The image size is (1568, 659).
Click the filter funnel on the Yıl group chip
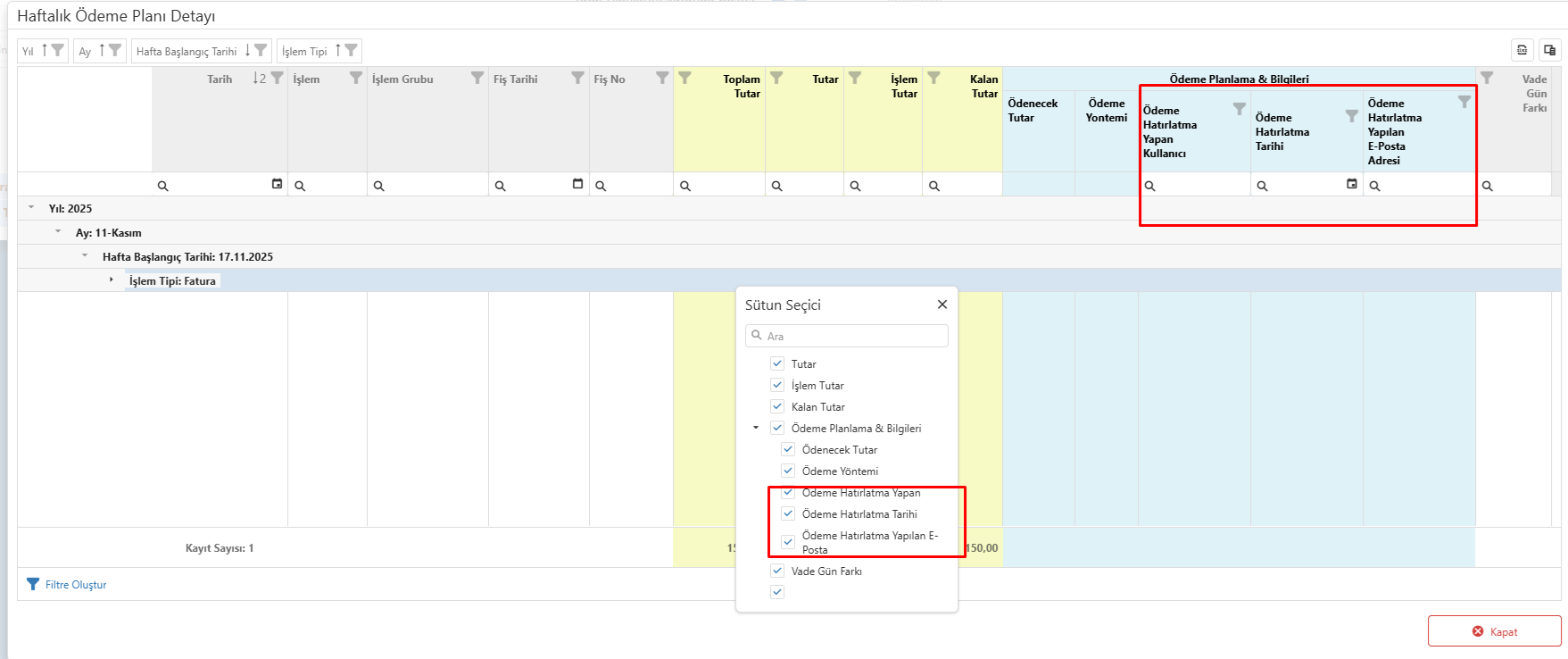pyautogui.click(x=58, y=50)
